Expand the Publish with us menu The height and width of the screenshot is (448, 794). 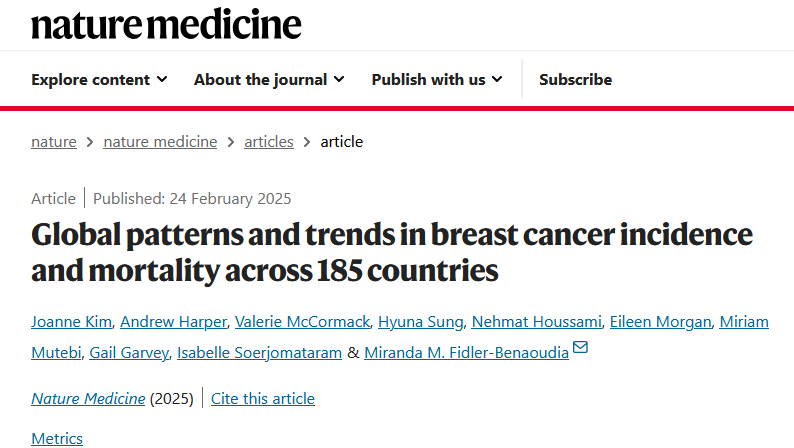[437, 79]
